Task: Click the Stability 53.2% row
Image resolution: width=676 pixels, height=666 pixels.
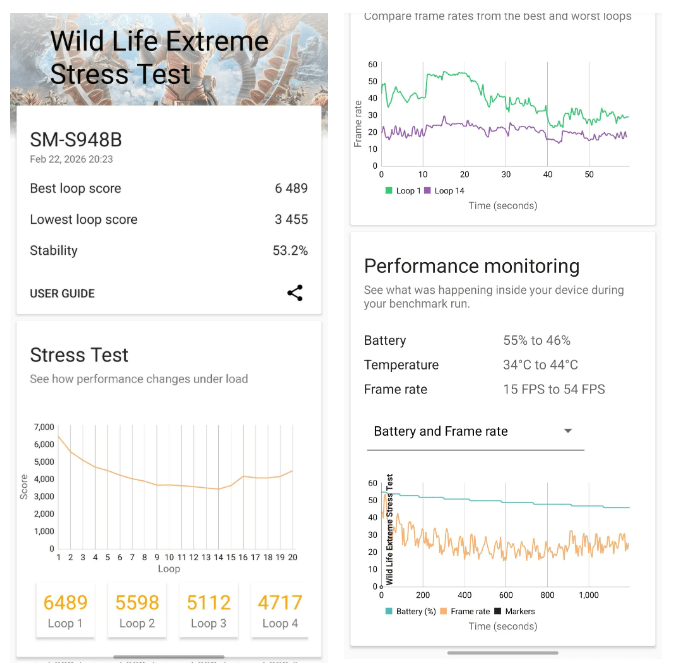Action: pos(169,250)
